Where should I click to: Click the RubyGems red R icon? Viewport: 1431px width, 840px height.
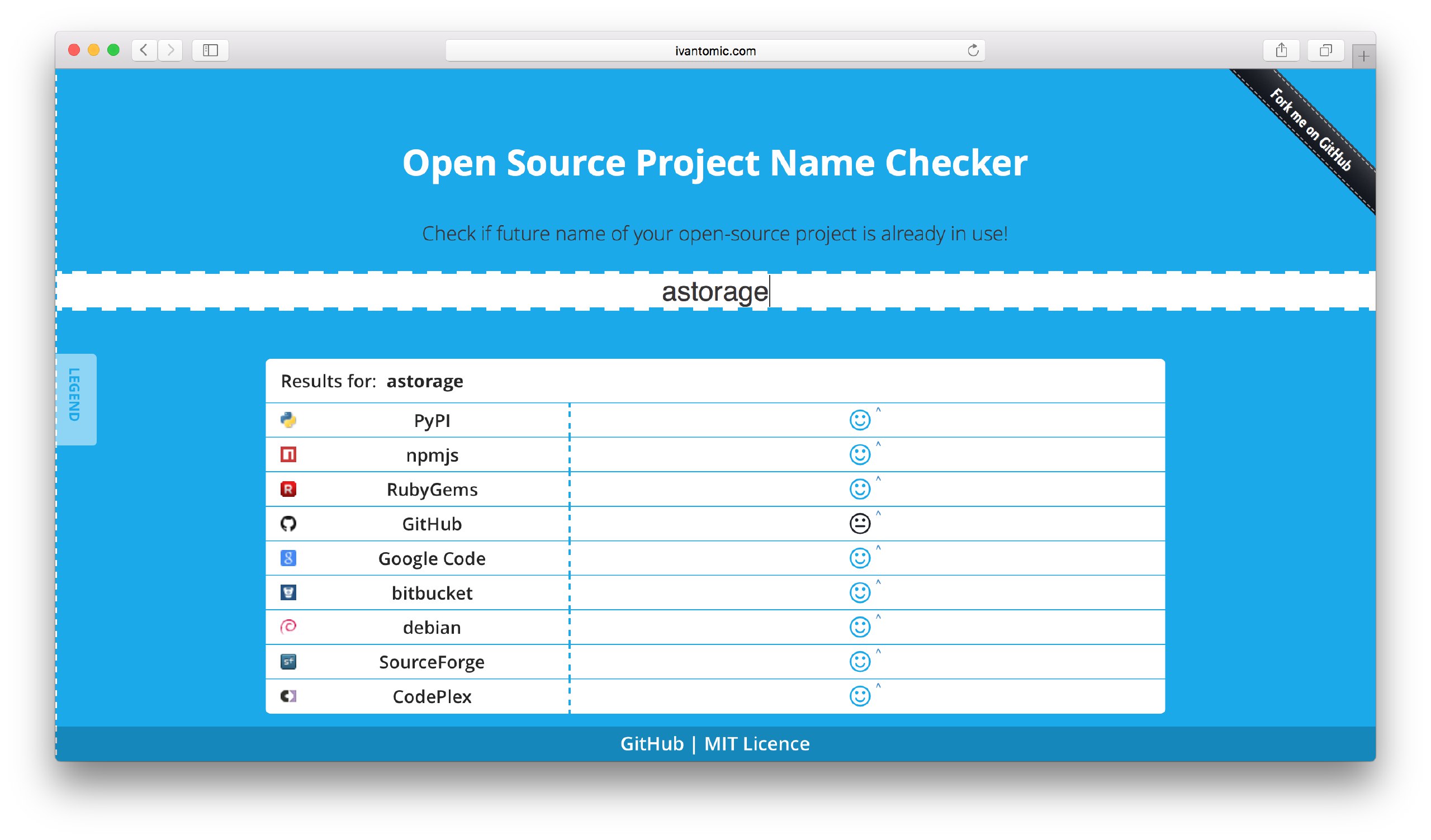pos(288,489)
